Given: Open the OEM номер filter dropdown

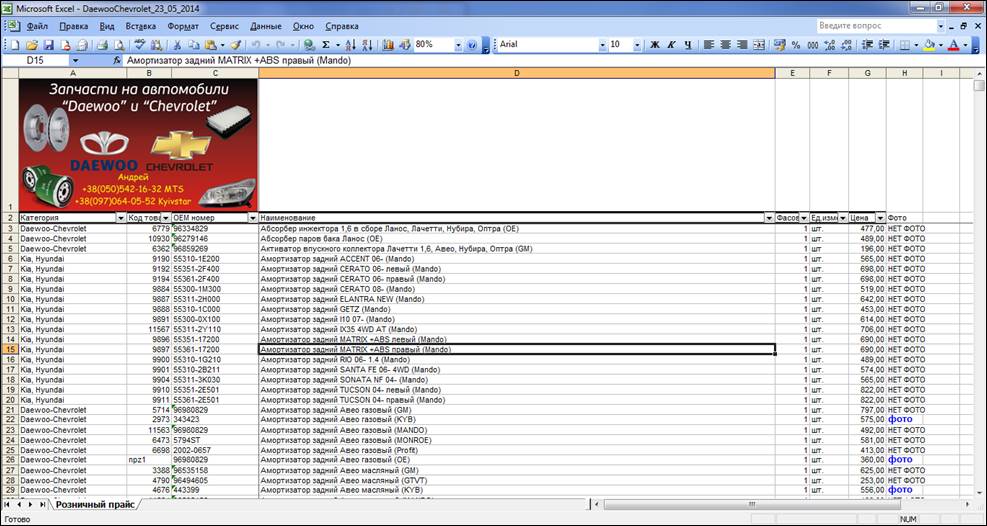Looking at the screenshot, I should point(253,218).
